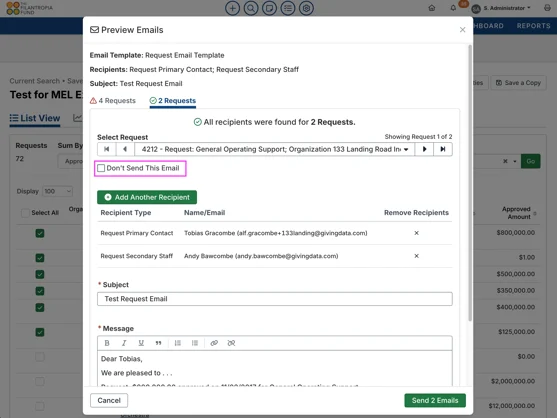Go to previous request arrow
Viewport: 557px width, 418px height.
tap(125, 149)
